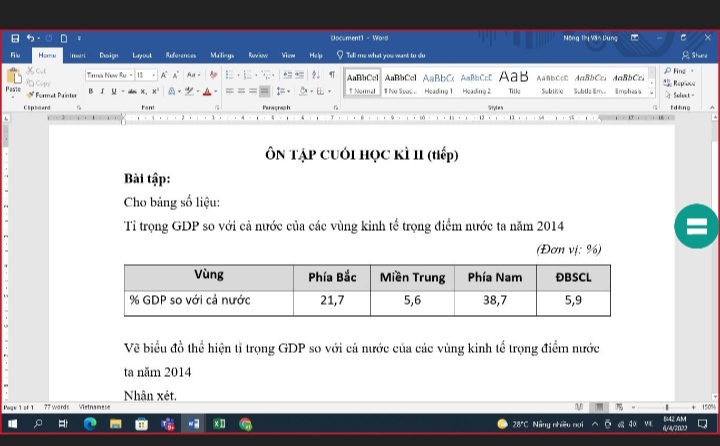
Task: Toggle Bold formatting
Action: click(x=90, y=91)
